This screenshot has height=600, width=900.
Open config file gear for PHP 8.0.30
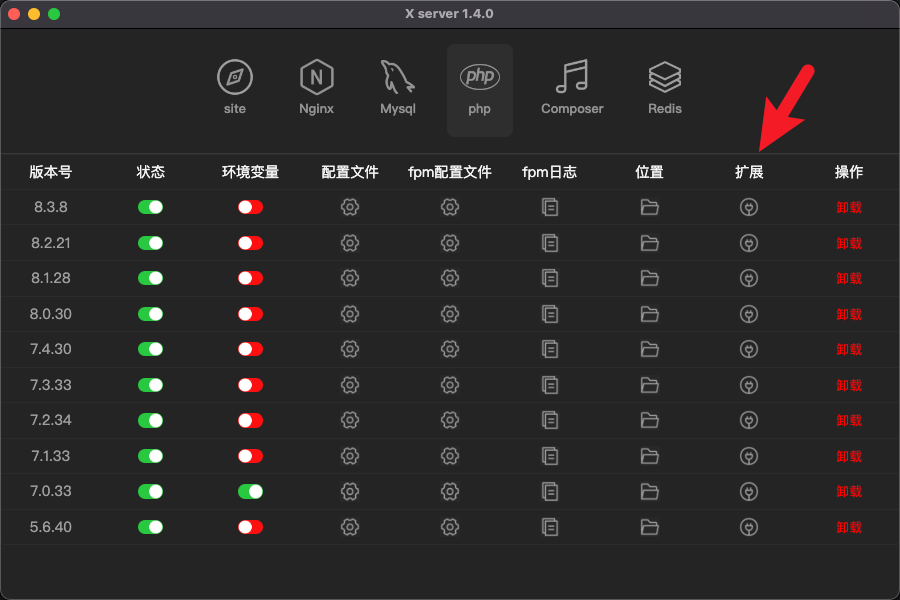tap(350, 314)
